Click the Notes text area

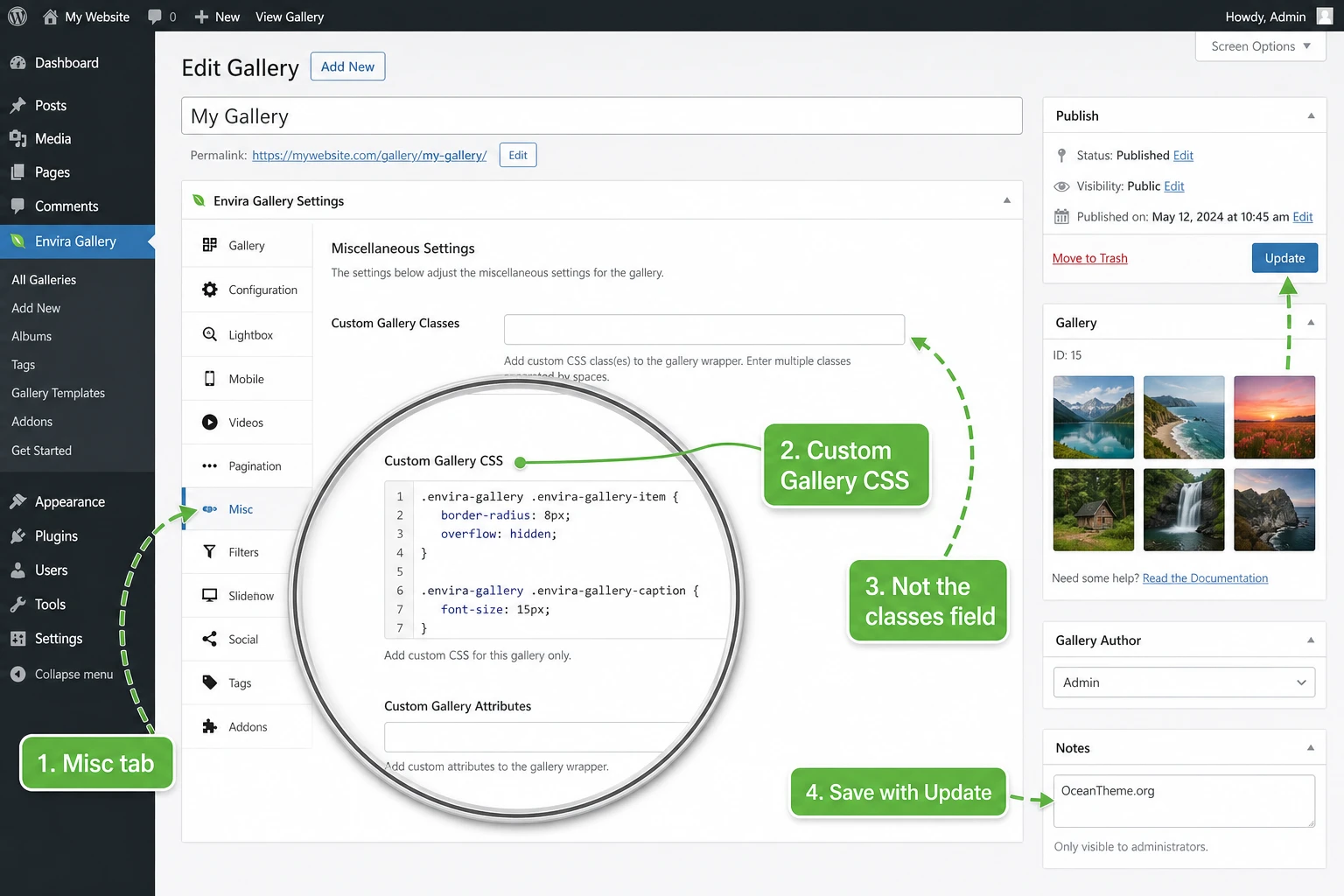pyautogui.click(x=1184, y=801)
